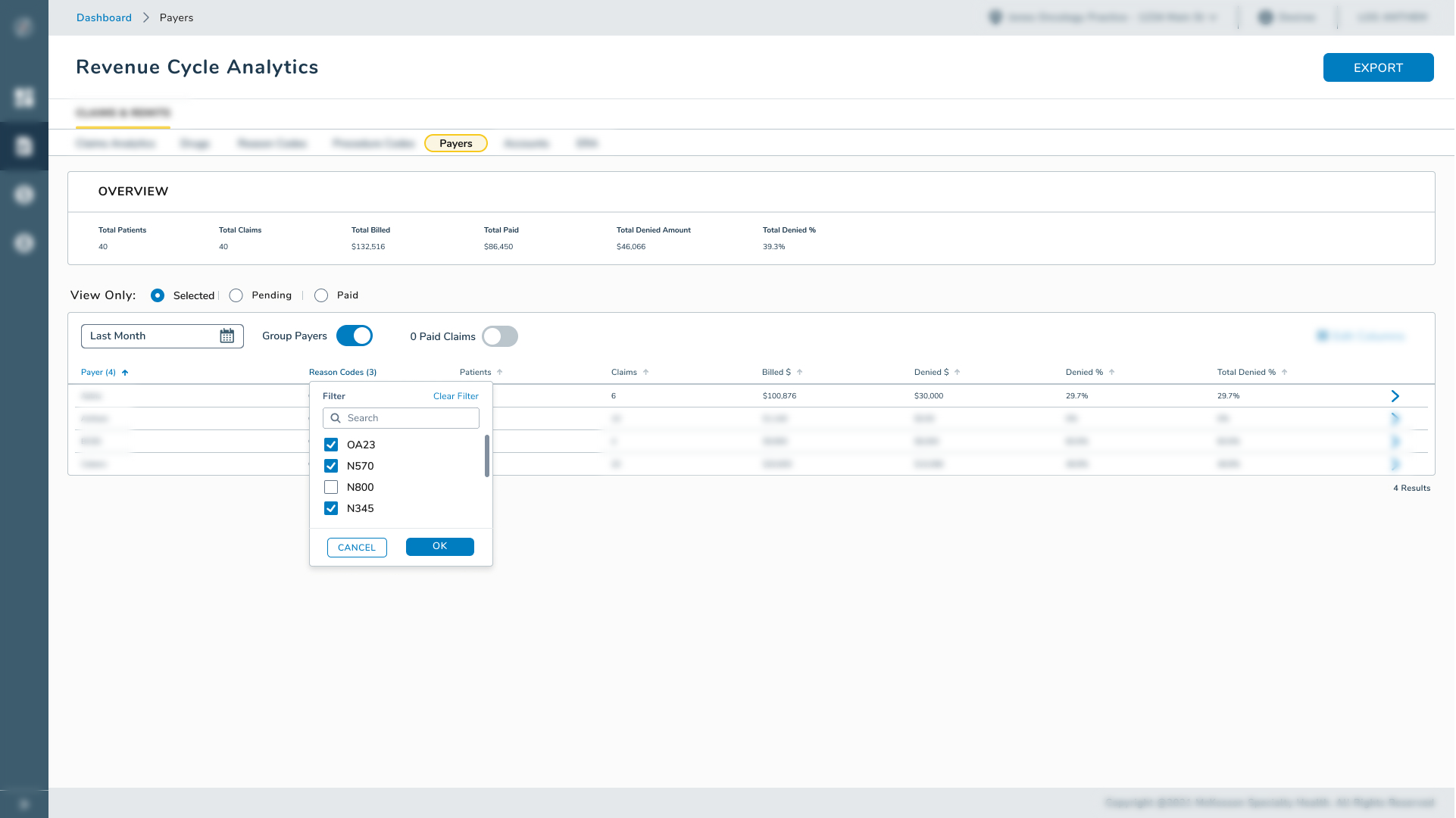Open the Last Month date range picker

tap(162, 336)
